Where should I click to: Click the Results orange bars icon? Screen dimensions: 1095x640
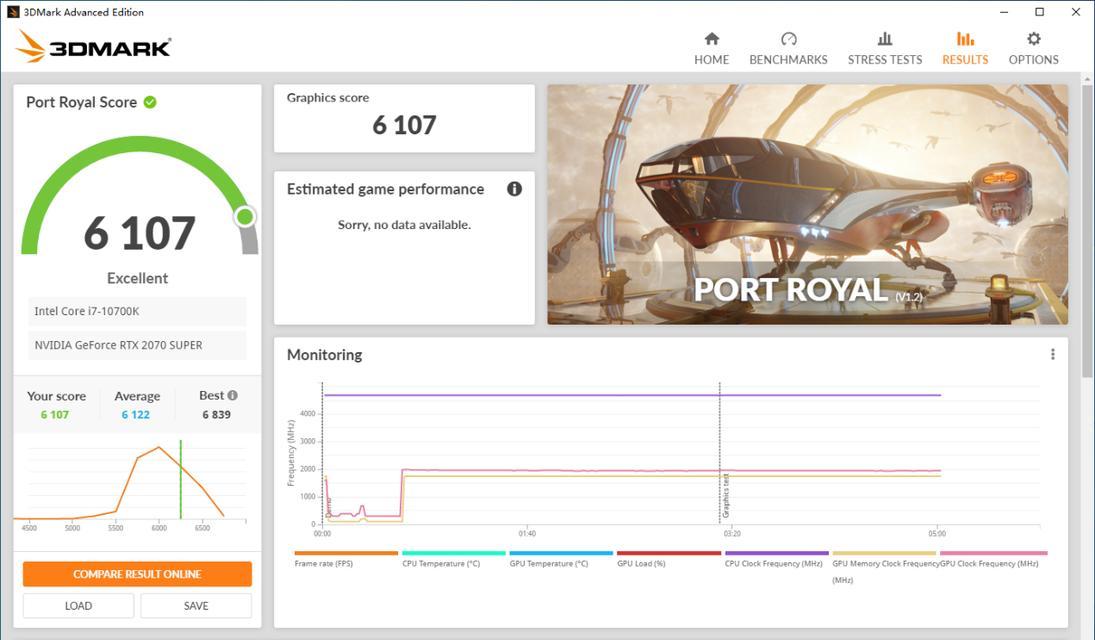965,38
